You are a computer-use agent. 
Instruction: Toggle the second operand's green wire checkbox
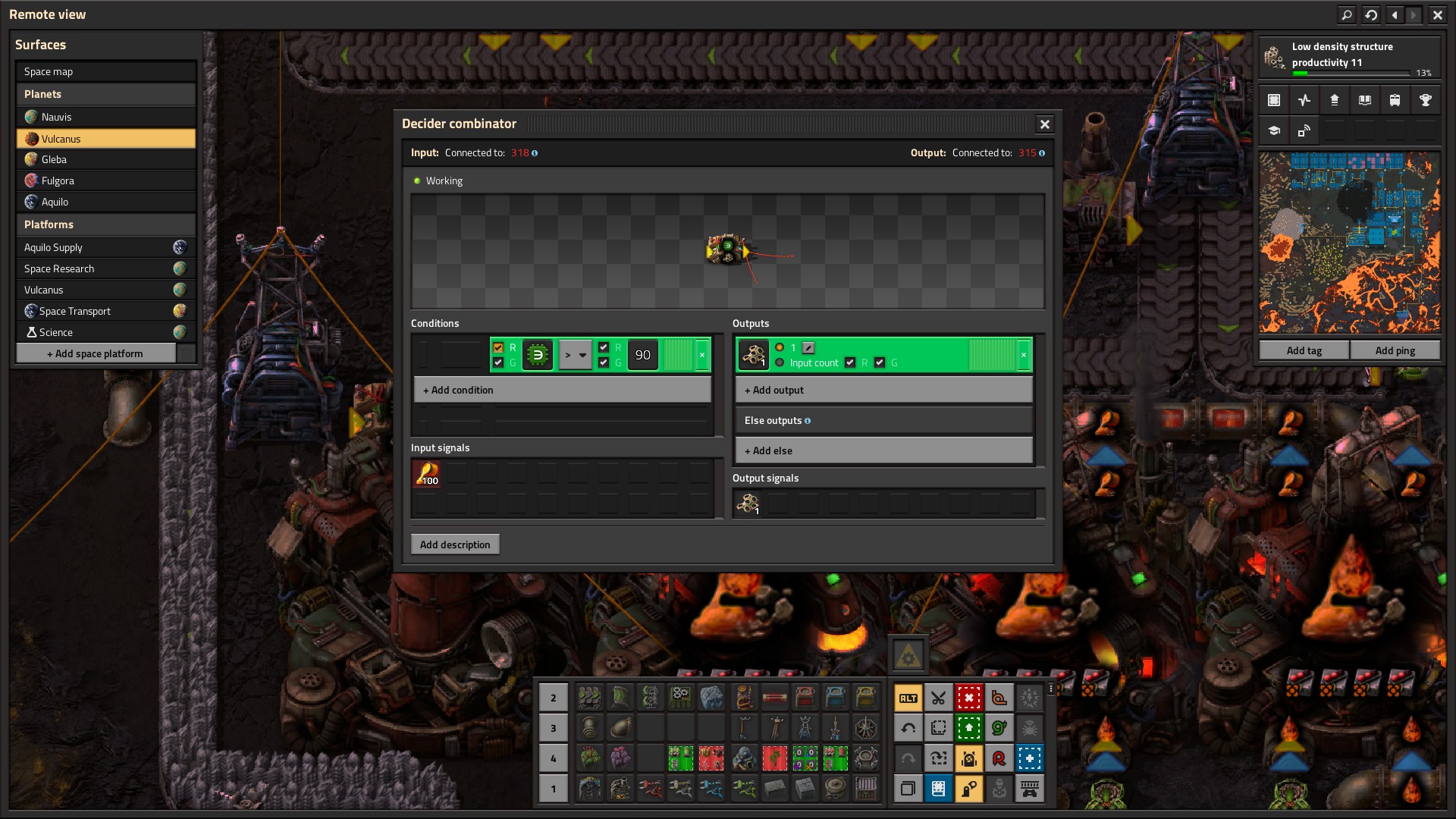point(604,362)
